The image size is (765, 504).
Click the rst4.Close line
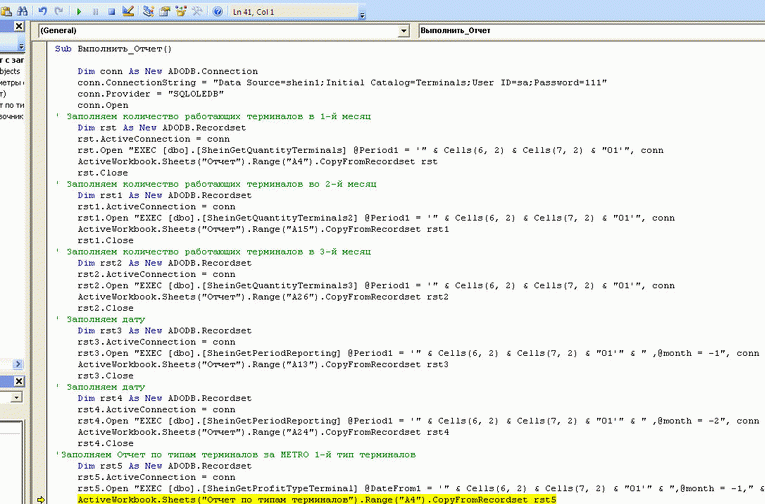105,444
